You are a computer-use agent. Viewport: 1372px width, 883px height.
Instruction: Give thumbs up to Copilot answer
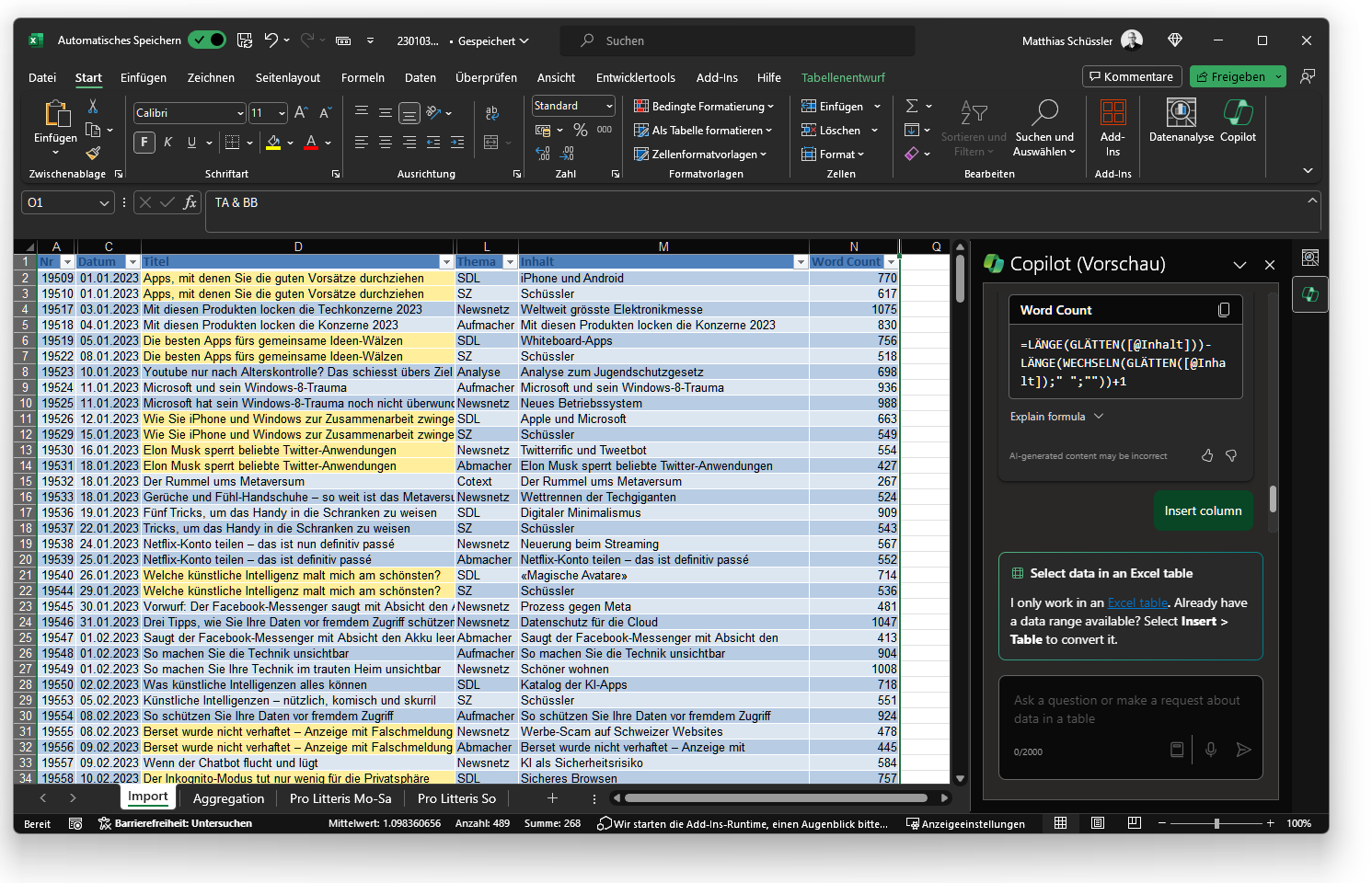click(x=1207, y=455)
